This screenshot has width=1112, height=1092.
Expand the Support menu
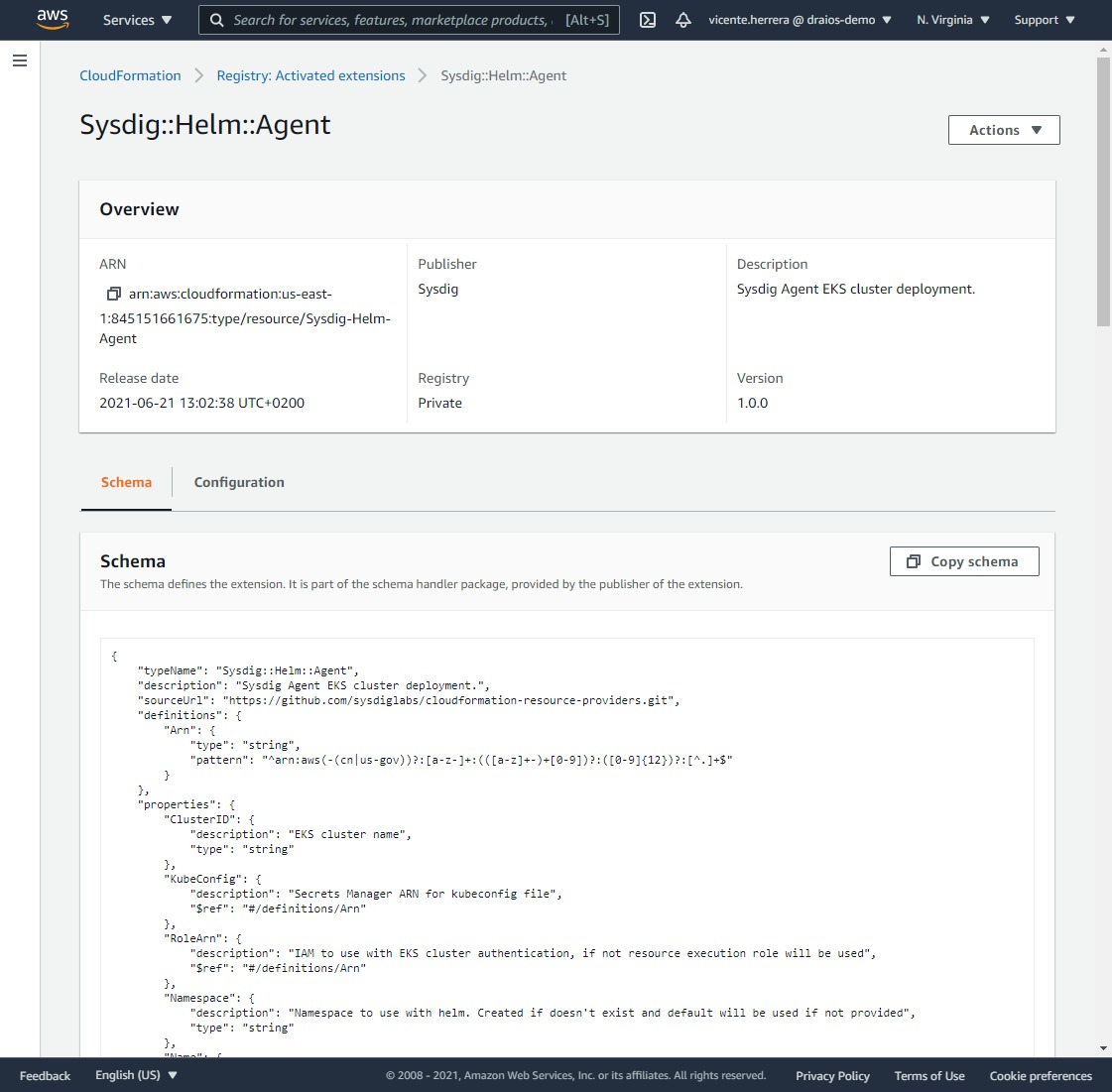(x=1044, y=20)
